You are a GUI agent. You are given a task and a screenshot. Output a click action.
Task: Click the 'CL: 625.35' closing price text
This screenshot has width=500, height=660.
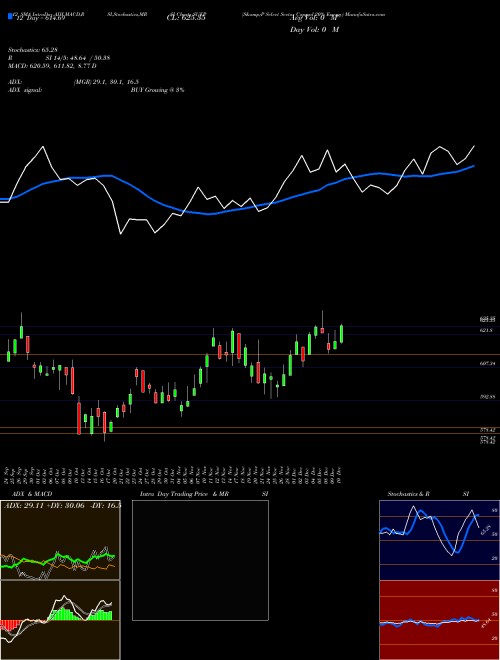point(186,19)
